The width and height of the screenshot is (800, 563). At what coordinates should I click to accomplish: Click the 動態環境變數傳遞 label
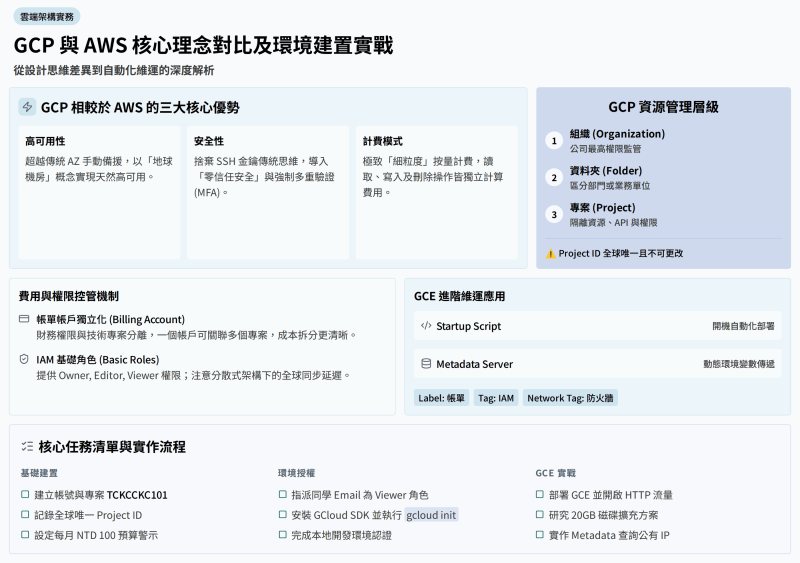click(x=739, y=364)
